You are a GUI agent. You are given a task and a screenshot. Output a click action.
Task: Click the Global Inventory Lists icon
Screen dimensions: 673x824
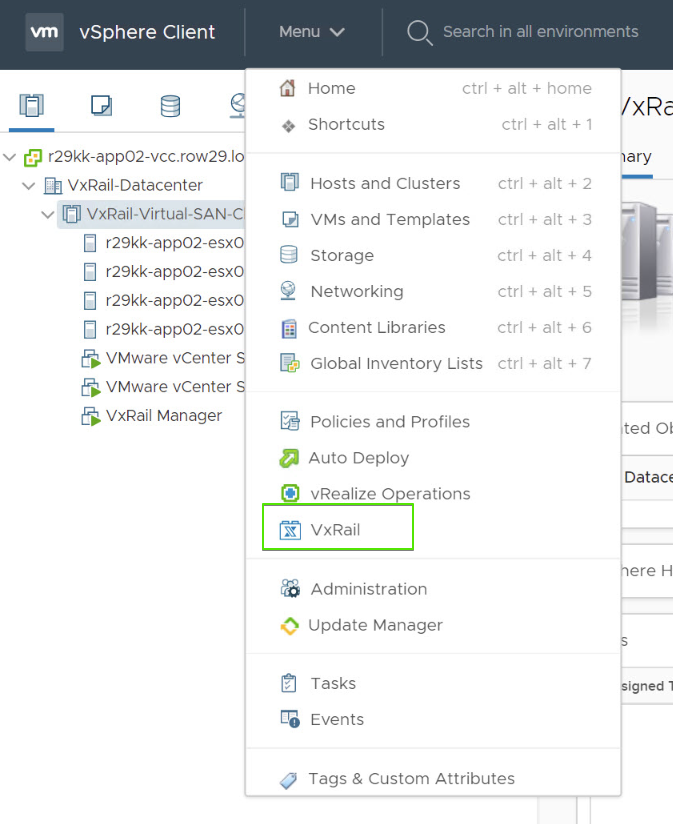289,363
